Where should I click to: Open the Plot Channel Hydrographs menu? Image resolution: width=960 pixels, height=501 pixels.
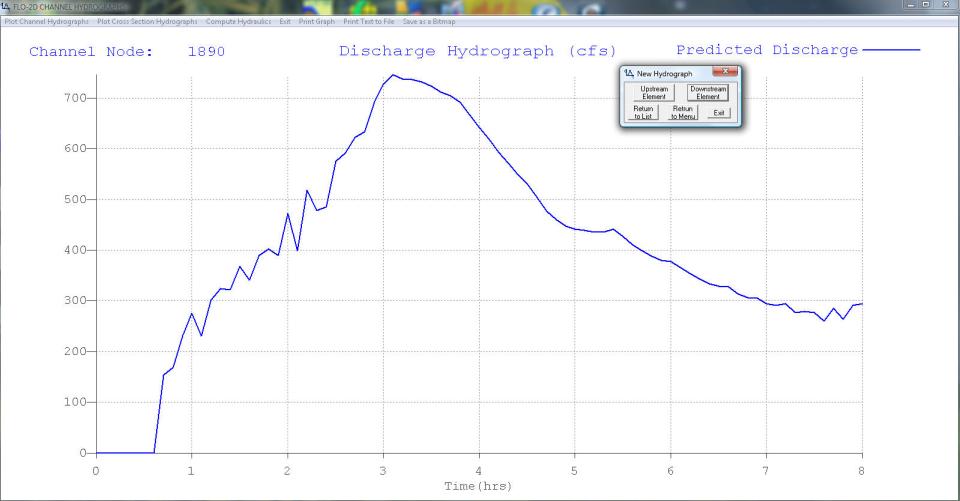[46, 21]
